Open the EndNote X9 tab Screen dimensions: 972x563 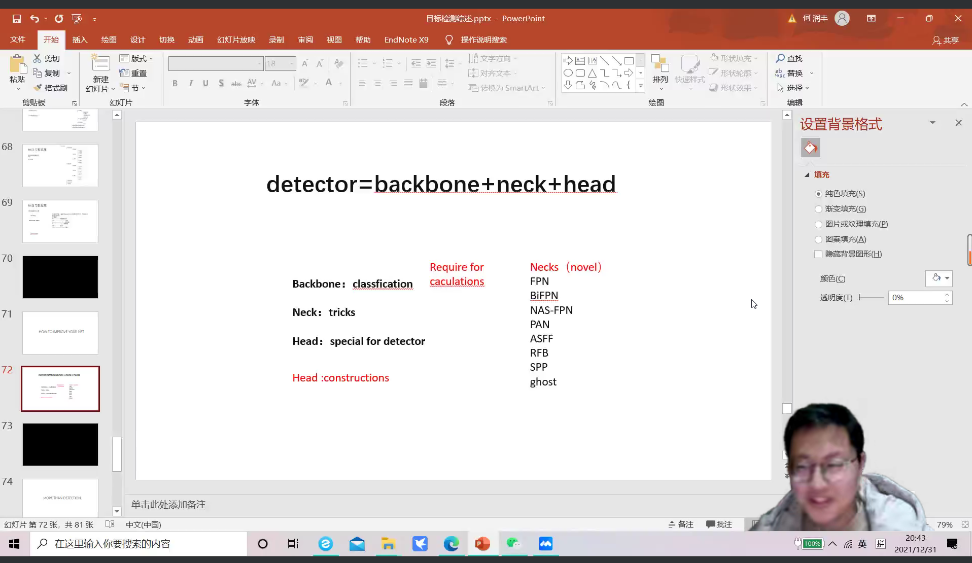pyautogui.click(x=406, y=40)
